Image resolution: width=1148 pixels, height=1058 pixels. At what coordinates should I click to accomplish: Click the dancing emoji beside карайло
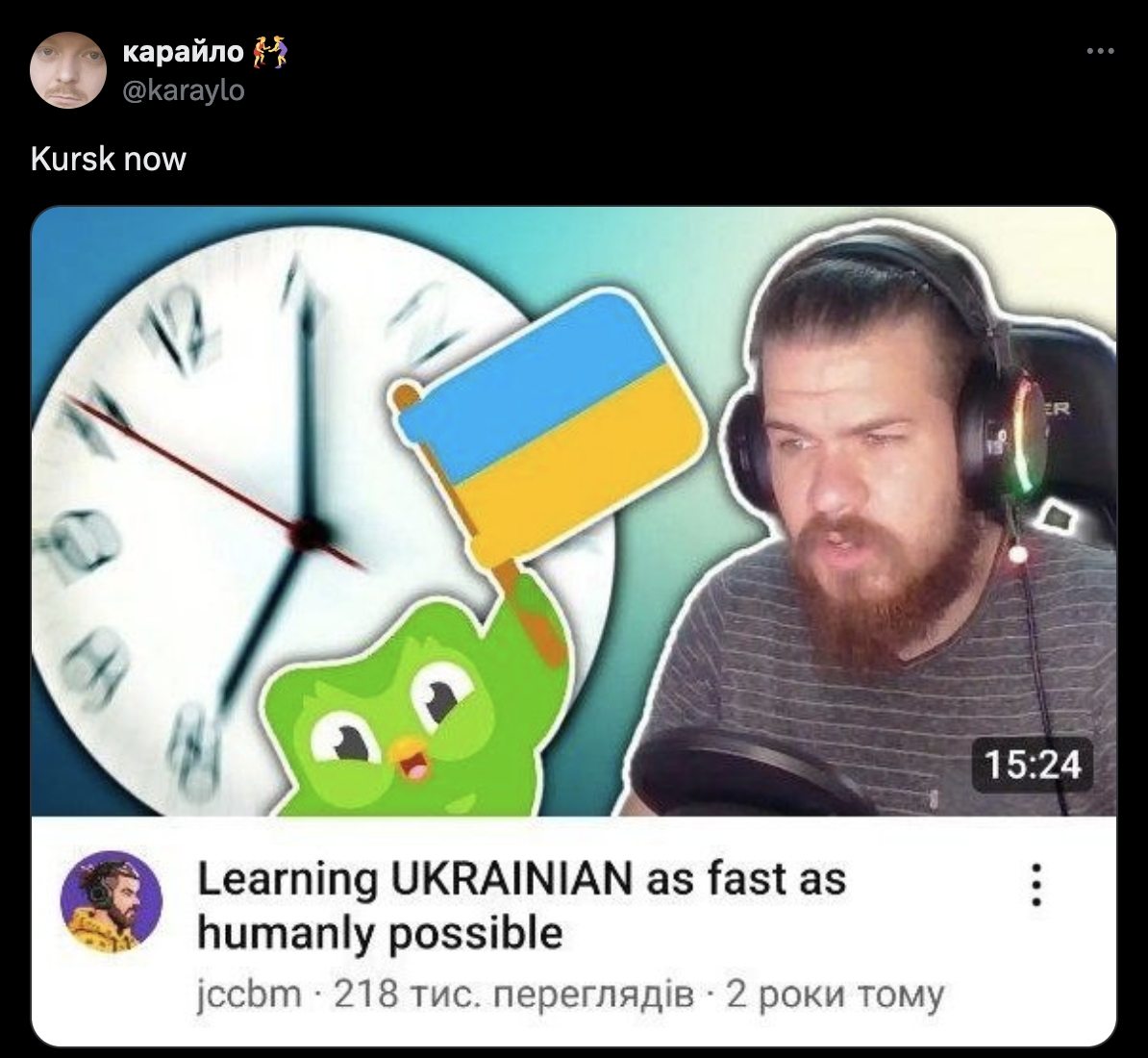pyautogui.click(x=270, y=52)
